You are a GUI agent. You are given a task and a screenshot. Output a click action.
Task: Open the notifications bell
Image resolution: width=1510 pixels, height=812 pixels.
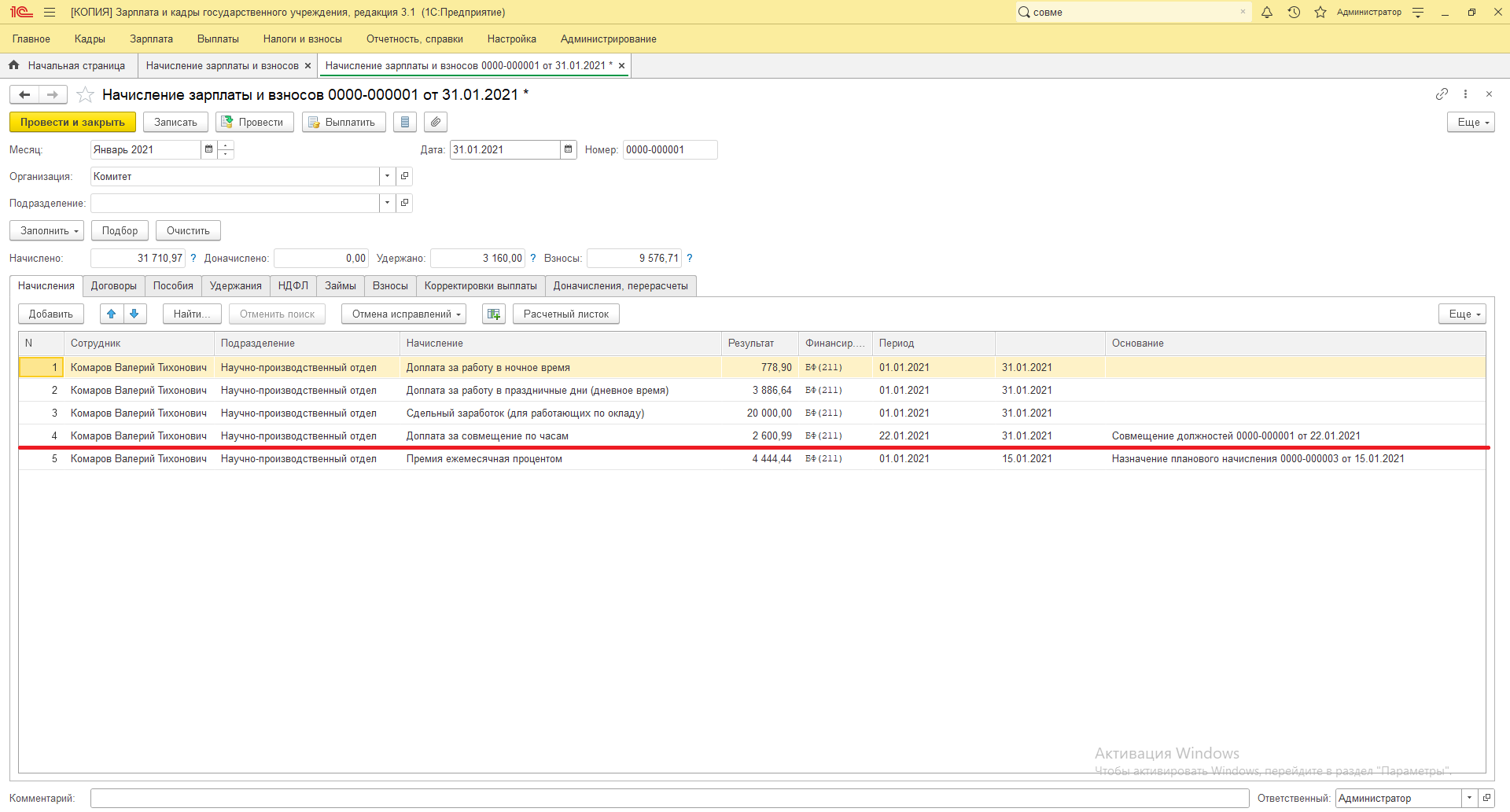1267,13
